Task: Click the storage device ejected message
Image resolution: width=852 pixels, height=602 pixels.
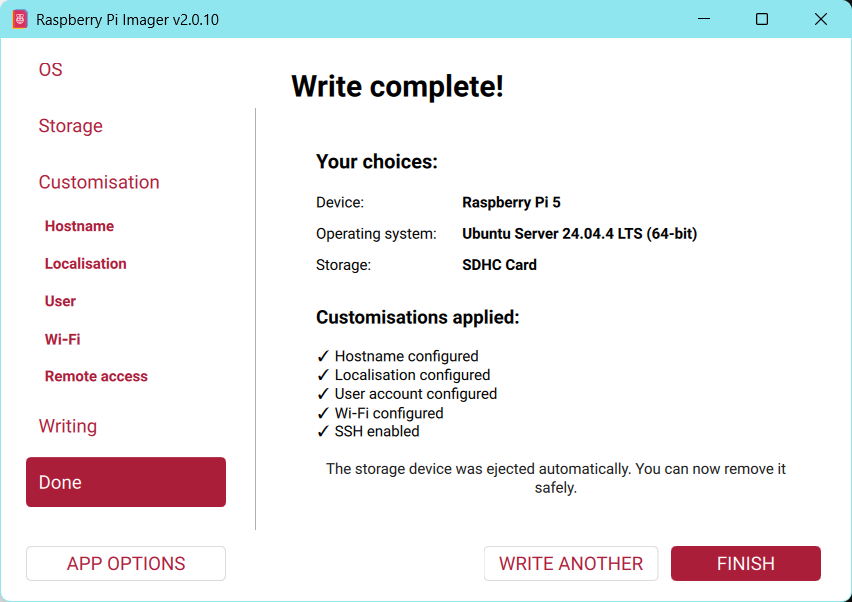Action: (555, 478)
